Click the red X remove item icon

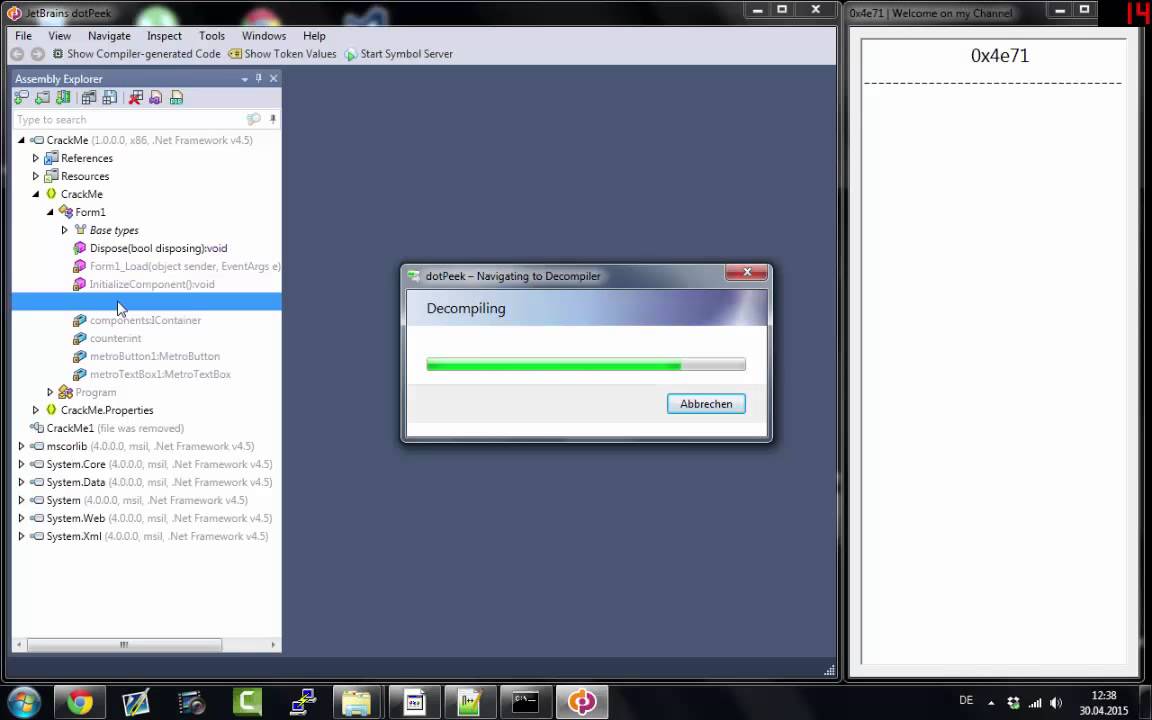(x=135, y=98)
